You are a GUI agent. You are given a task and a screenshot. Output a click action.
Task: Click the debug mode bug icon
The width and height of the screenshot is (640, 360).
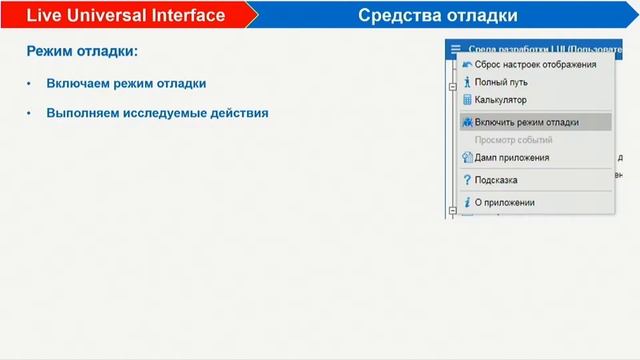467,122
